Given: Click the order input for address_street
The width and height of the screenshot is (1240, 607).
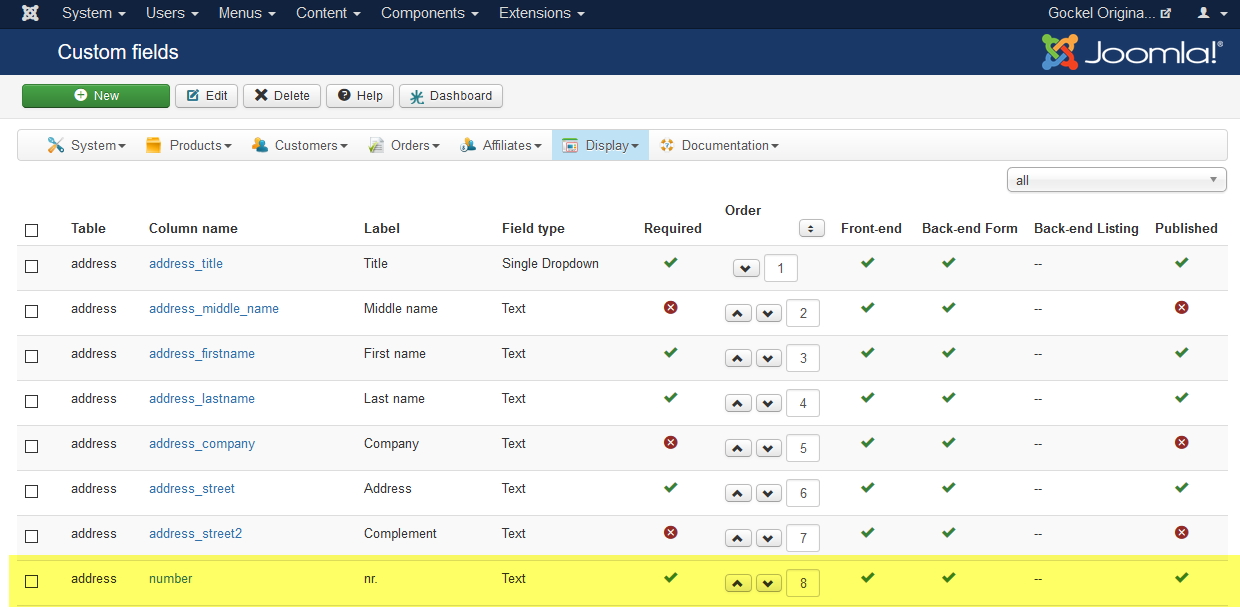Looking at the screenshot, I should (x=802, y=493).
